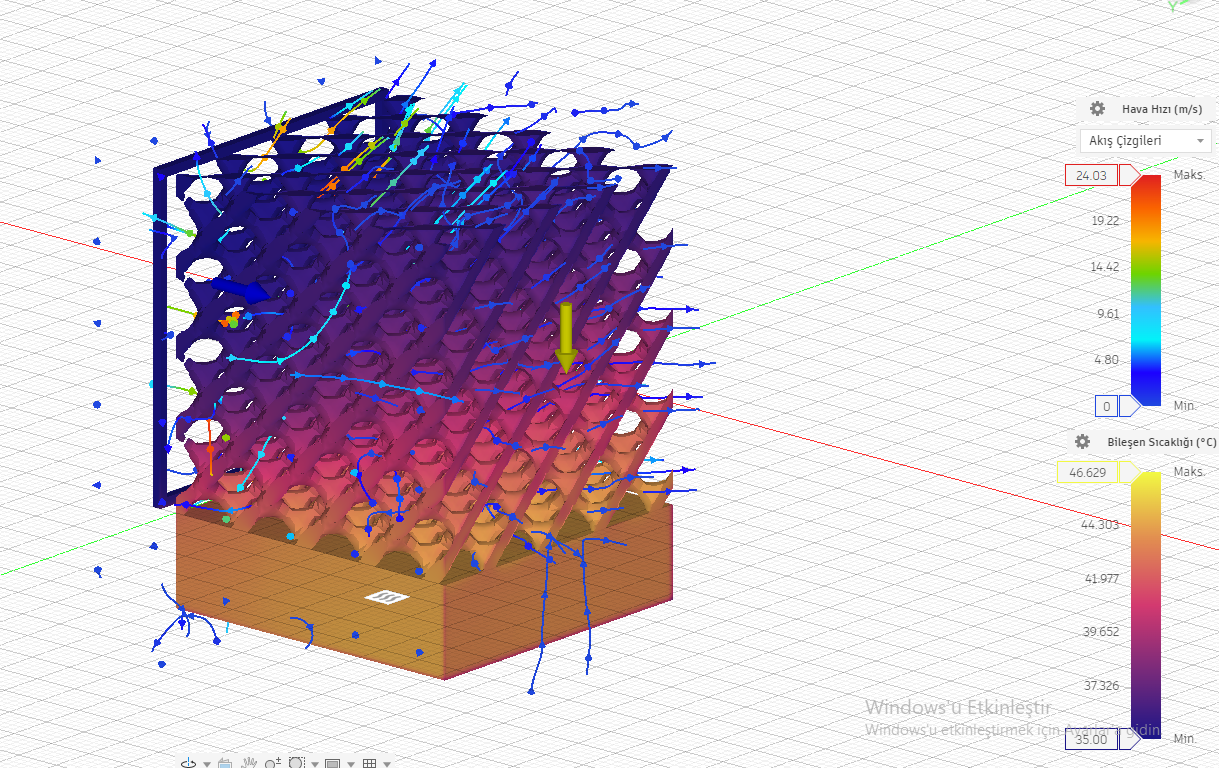
Task: Click the look-at view icon beside Orbit
Action: pos(224,762)
